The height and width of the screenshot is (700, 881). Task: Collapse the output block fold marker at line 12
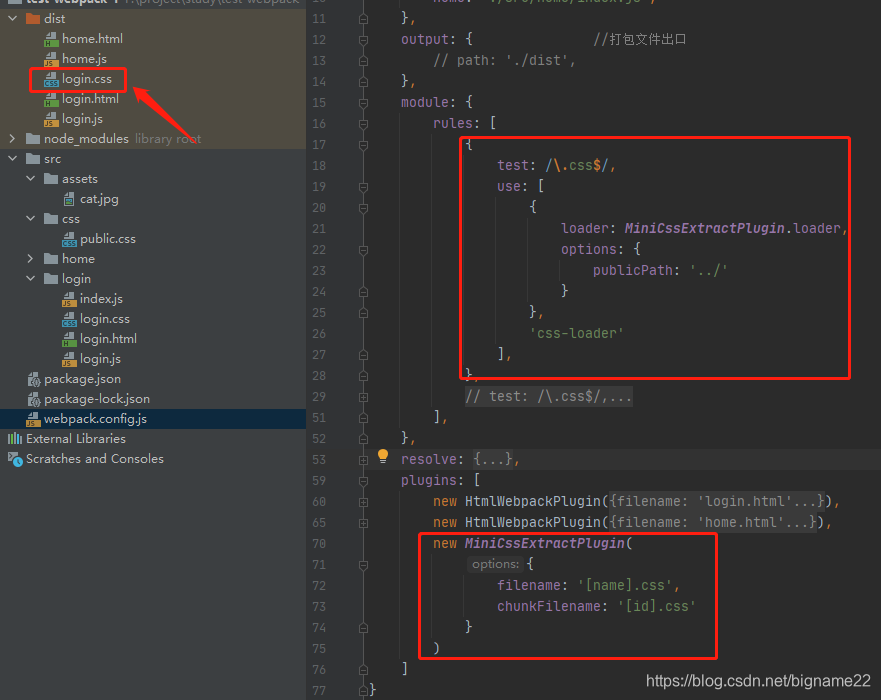point(364,40)
